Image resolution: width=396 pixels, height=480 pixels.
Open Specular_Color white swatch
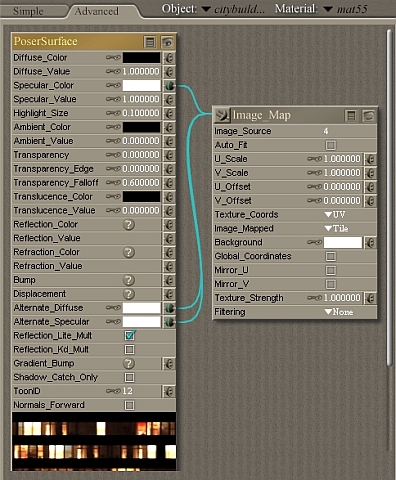pyautogui.click(x=141, y=86)
